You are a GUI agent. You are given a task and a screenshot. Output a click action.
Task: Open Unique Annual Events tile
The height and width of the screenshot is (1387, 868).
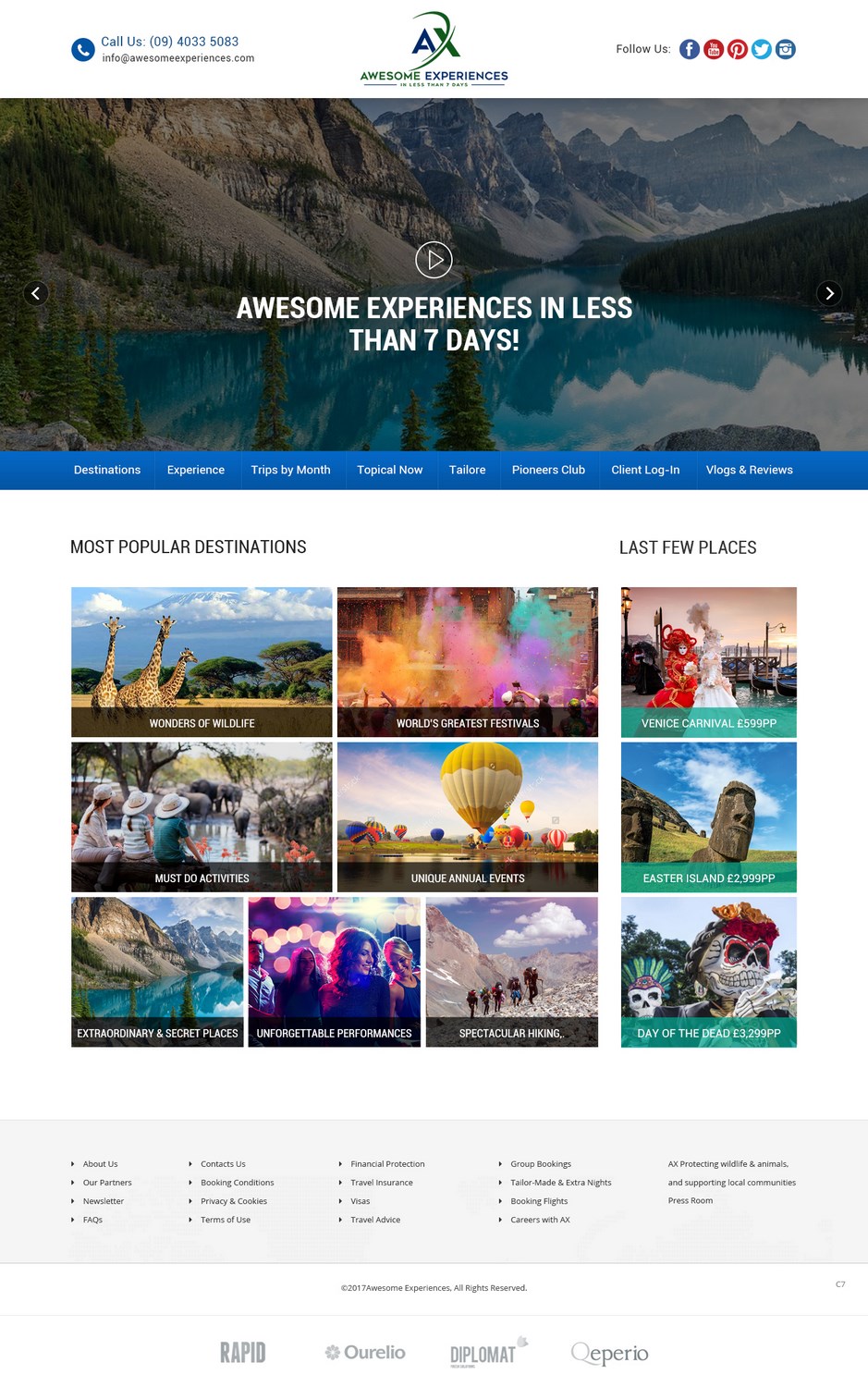coord(468,817)
